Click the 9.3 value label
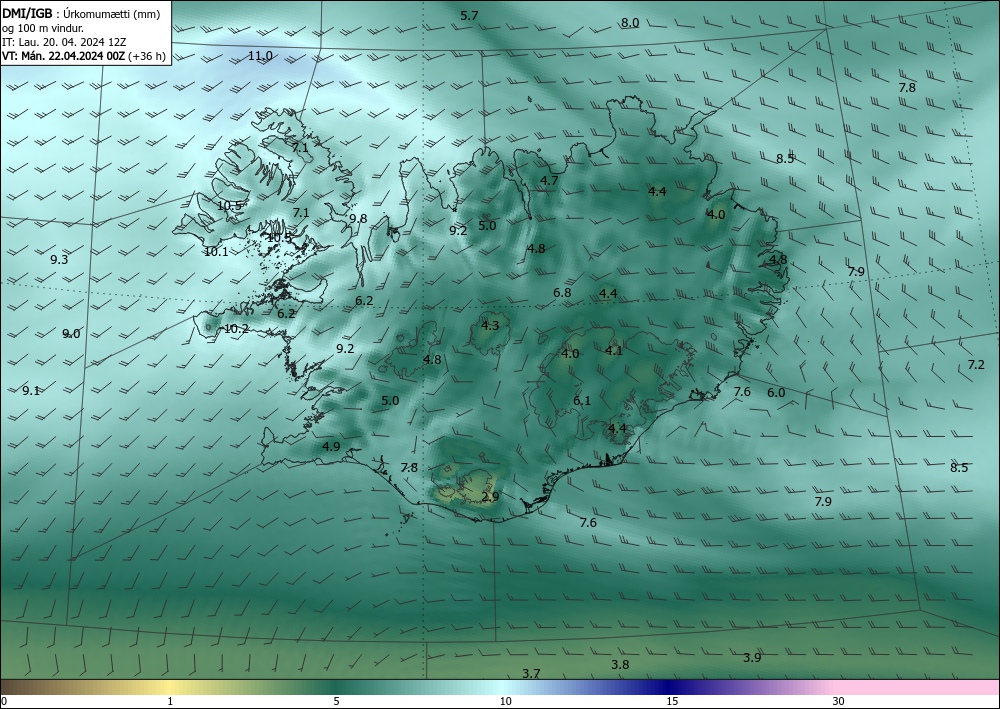 (x=59, y=259)
